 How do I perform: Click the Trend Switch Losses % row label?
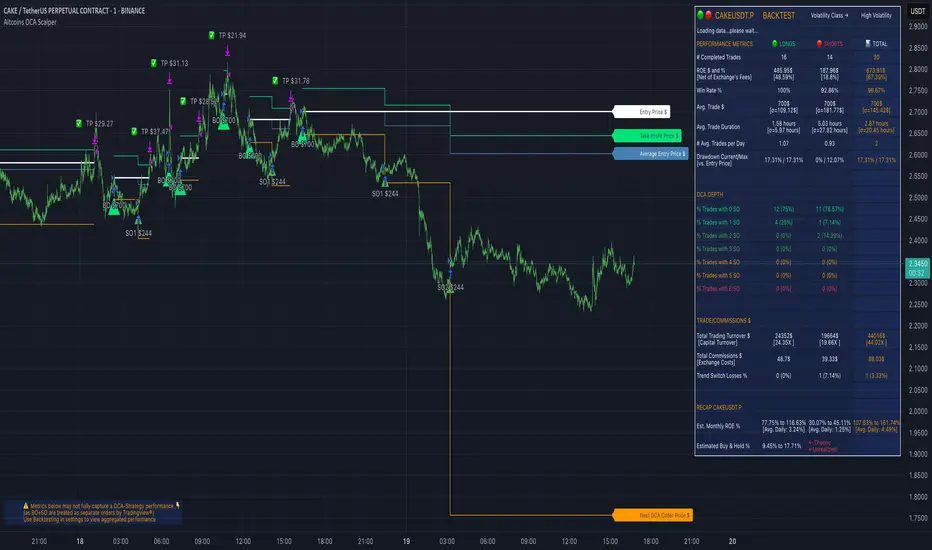[x=722, y=376]
